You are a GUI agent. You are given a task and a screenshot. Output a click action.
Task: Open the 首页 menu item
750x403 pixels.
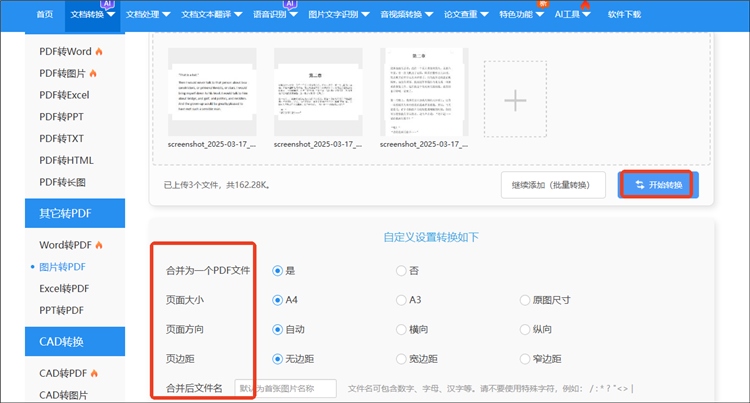[45, 14]
